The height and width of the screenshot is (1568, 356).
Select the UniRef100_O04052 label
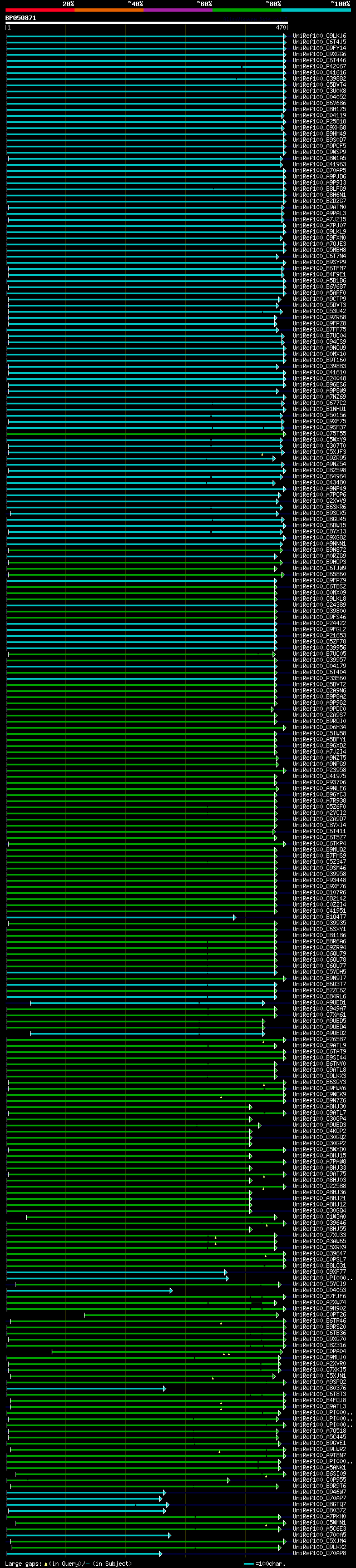tap(319, 97)
